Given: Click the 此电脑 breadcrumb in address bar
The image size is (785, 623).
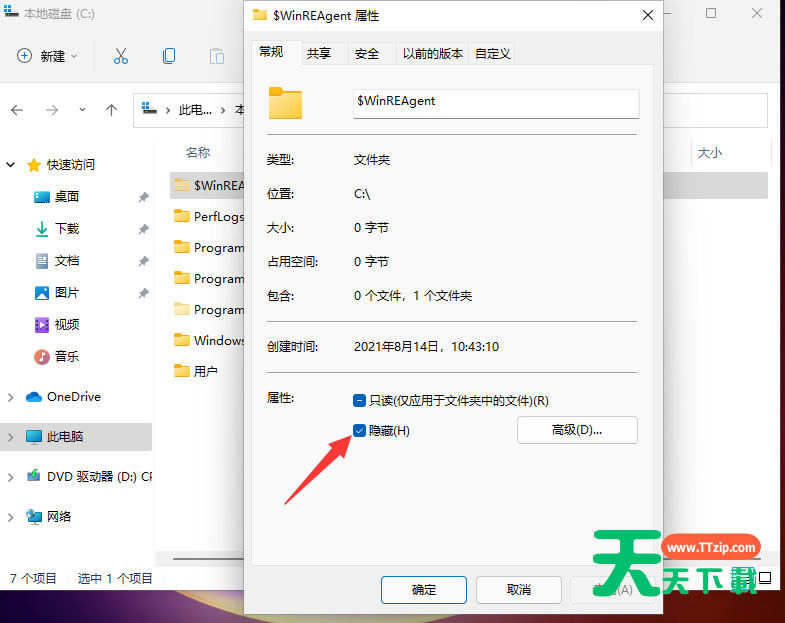Looking at the screenshot, I should 195,110.
